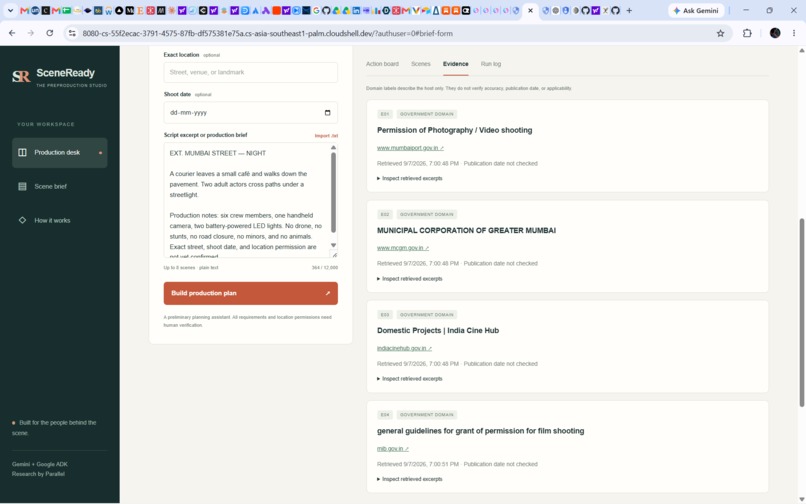806x504 pixels.
Task: Open the tab search dropdown
Action: point(10,10)
